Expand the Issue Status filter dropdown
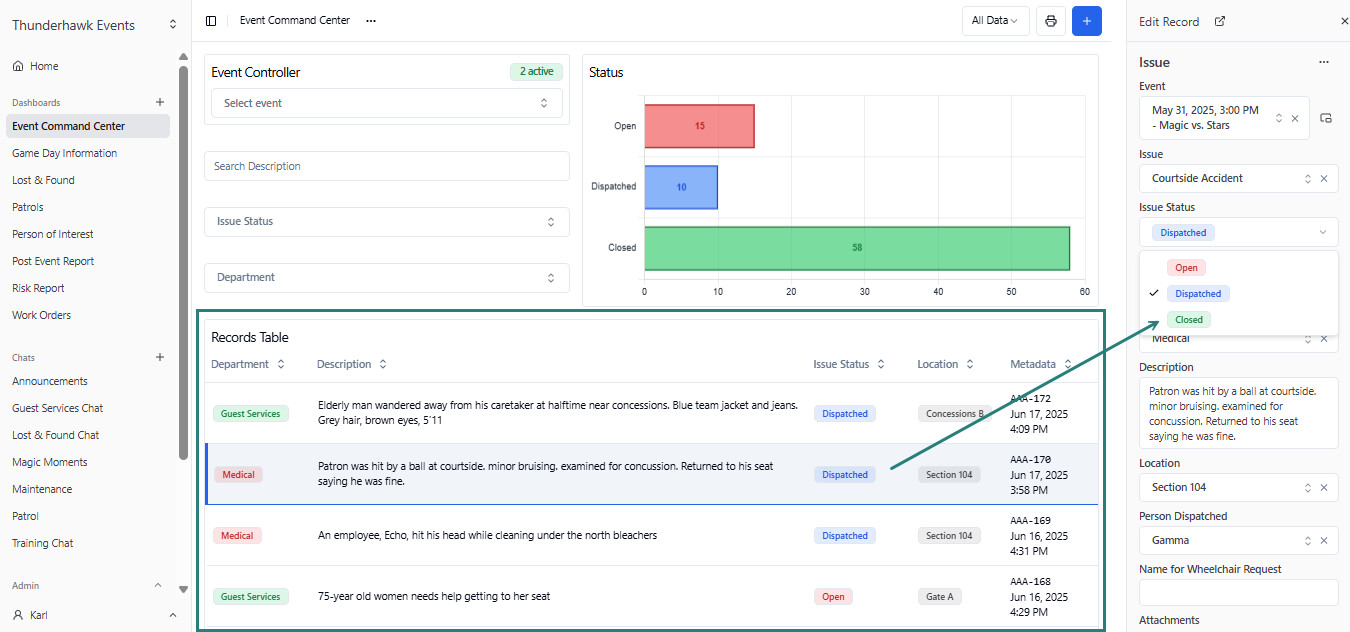The image size is (1350, 632). click(387, 222)
